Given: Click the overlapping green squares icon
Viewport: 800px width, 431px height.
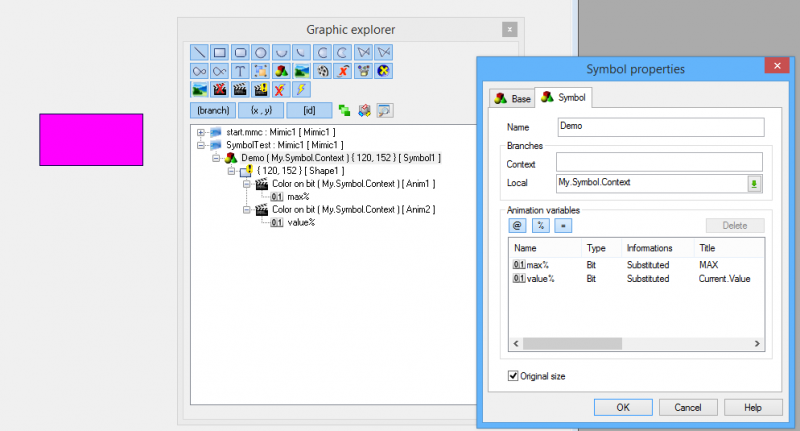Looking at the screenshot, I should (344, 110).
